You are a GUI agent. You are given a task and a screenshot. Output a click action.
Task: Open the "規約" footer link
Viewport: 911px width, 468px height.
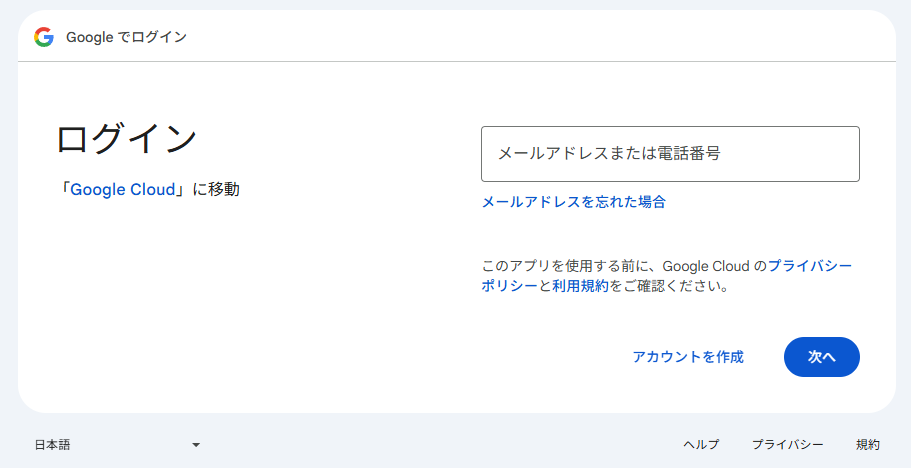coord(867,444)
